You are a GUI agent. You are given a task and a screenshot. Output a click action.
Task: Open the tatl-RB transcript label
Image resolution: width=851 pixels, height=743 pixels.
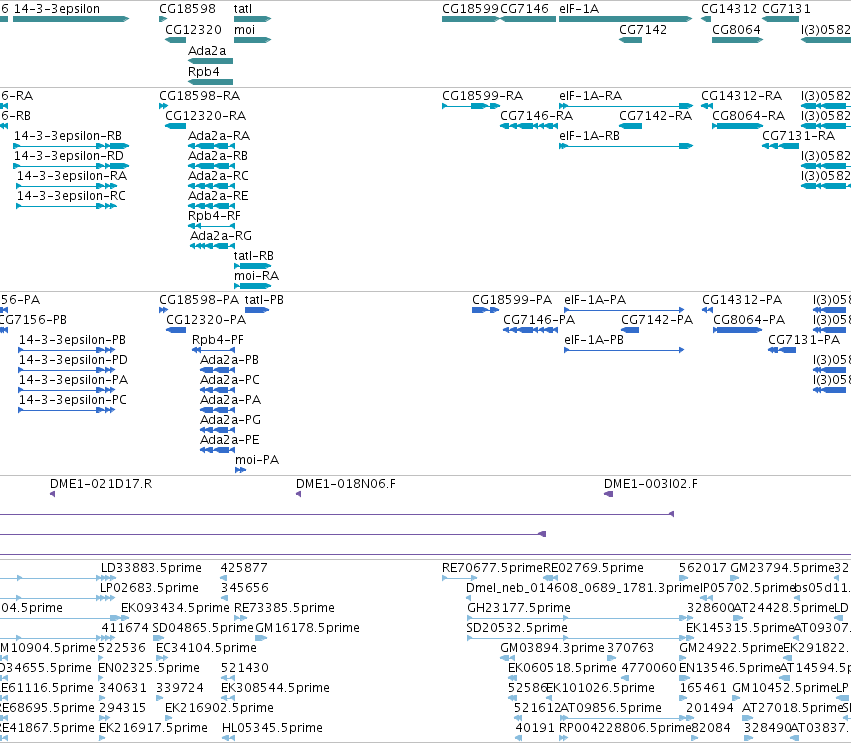tap(253, 256)
